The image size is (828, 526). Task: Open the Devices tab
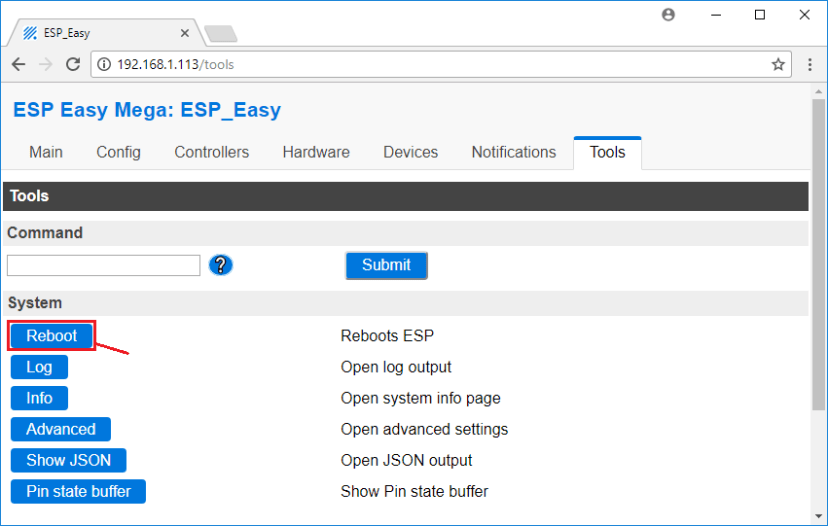point(410,152)
